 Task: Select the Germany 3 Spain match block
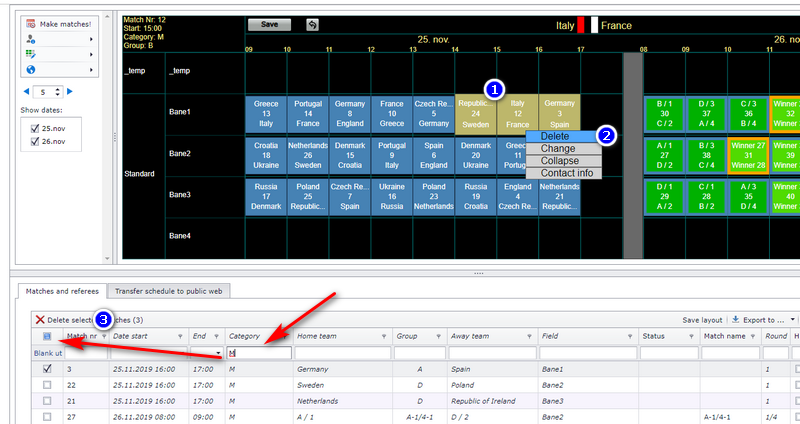(559, 113)
